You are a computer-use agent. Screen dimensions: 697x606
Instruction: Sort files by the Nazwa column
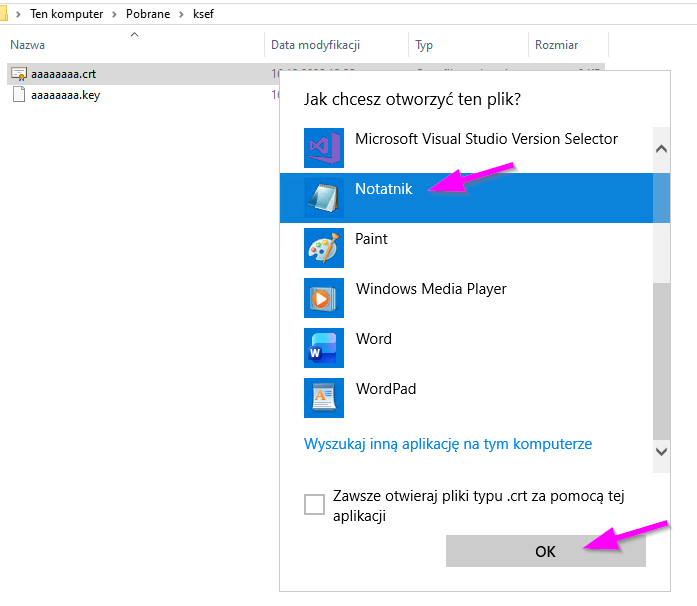[28, 45]
